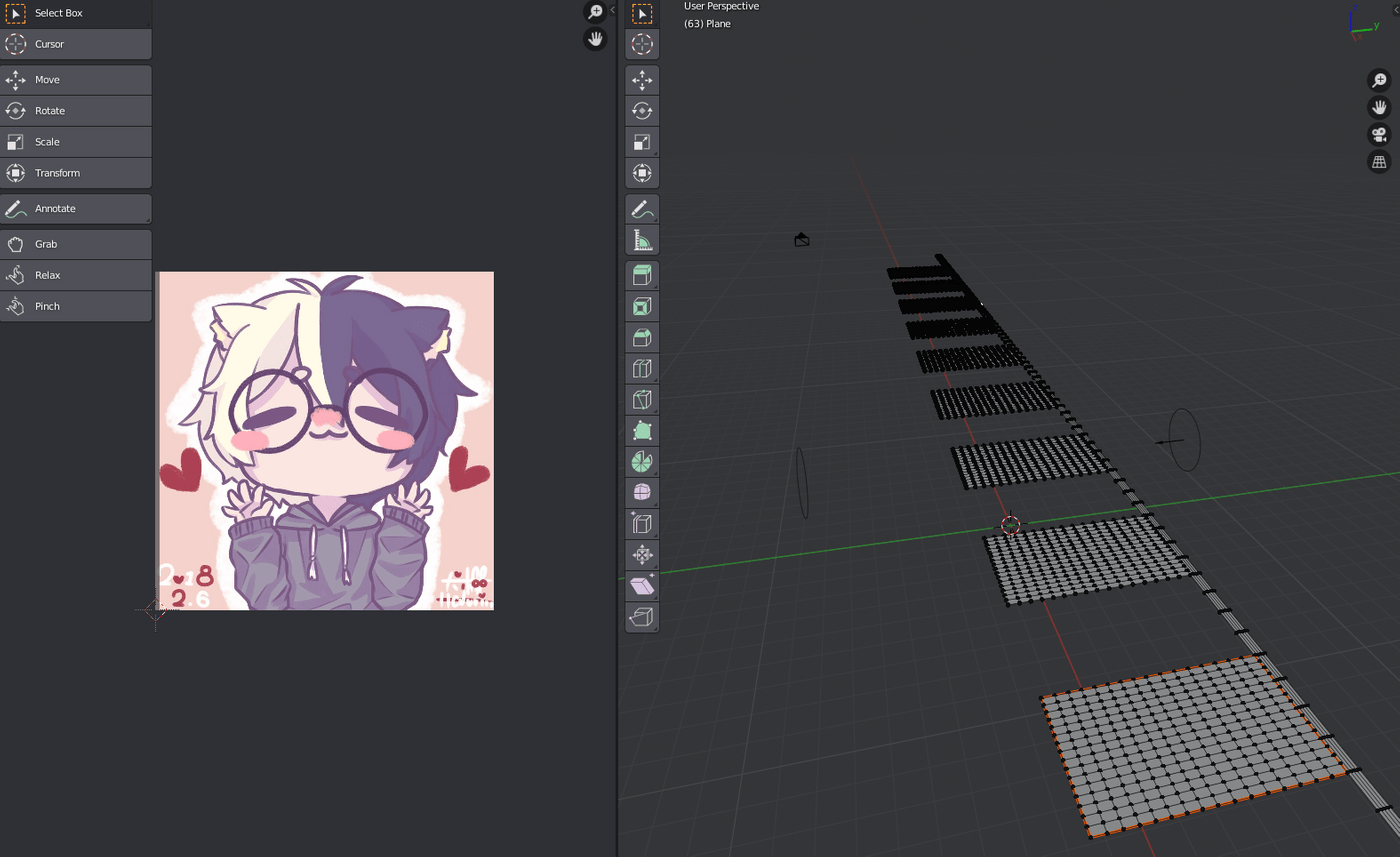This screenshot has width=1400, height=857.
Task: Activate the Spin tool
Action: click(x=642, y=461)
